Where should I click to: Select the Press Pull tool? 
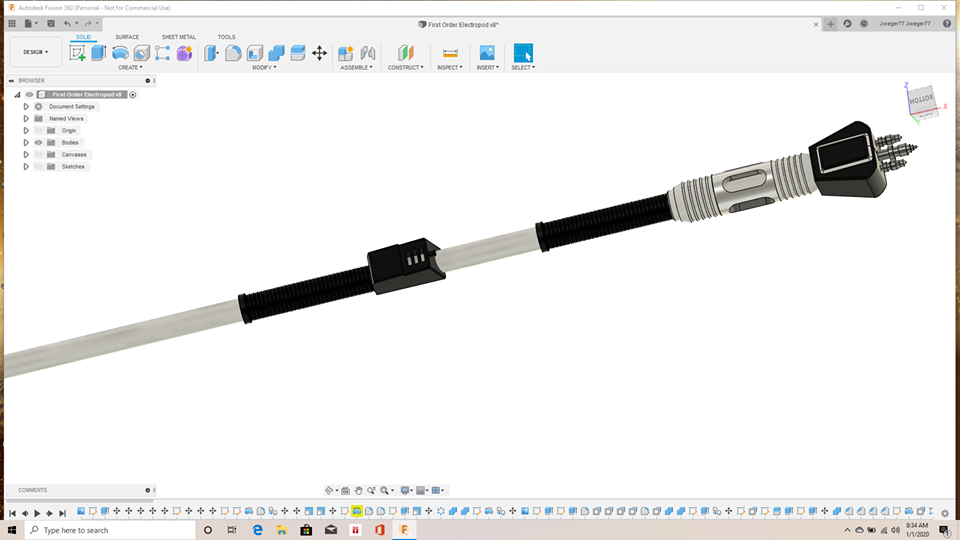(211, 53)
